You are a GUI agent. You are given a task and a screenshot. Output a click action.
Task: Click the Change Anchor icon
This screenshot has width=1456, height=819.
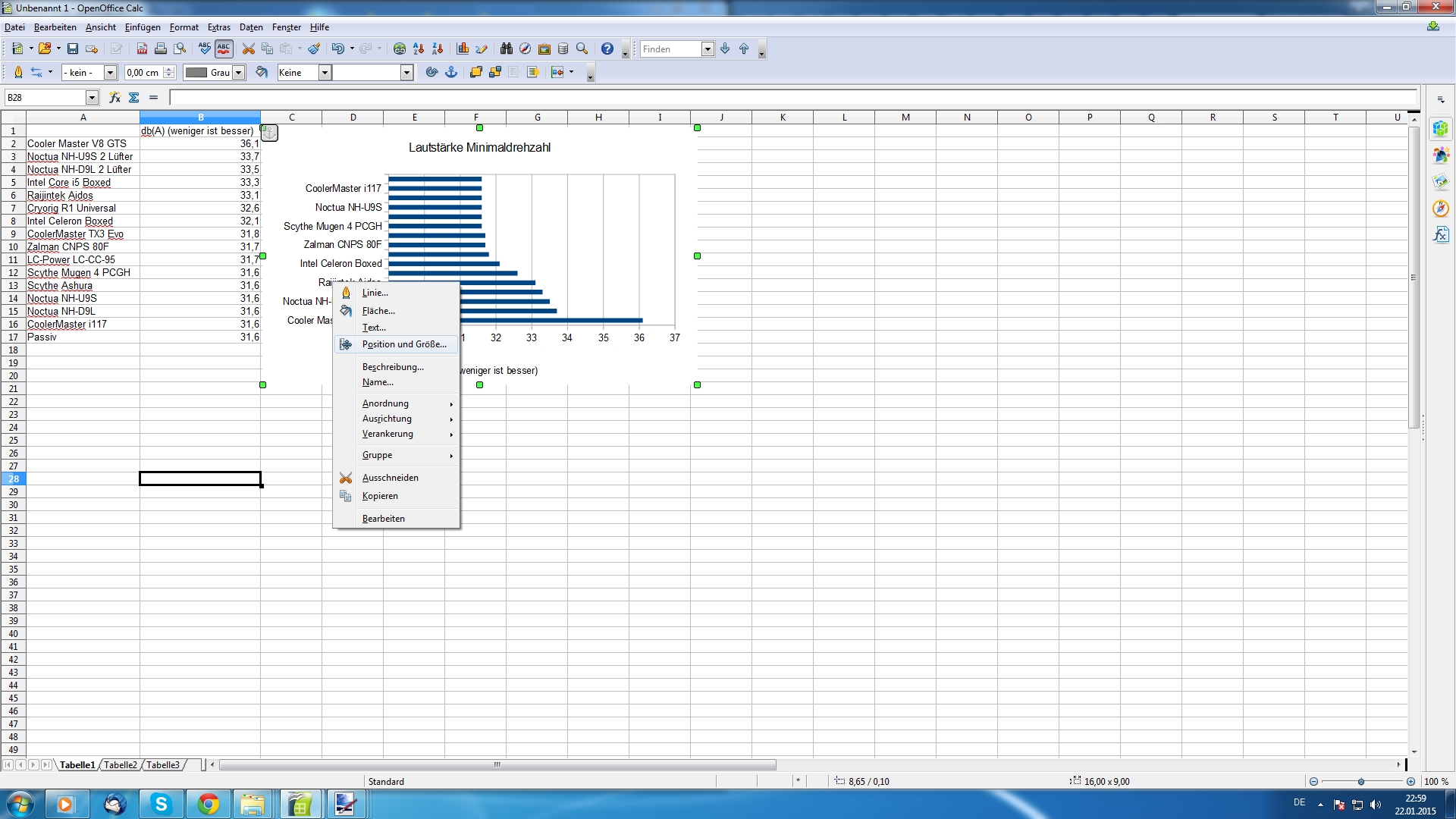(451, 73)
